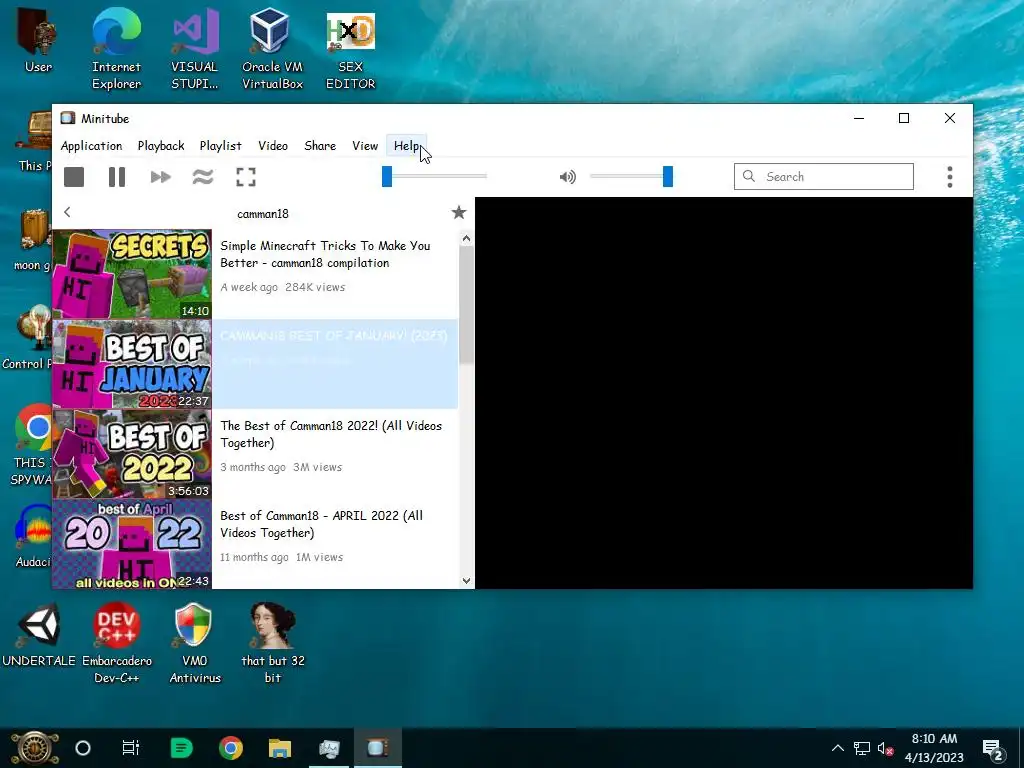Screen dimensions: 1024x768
Task: Open the Video menu
Action: click(x=273, y=146)
